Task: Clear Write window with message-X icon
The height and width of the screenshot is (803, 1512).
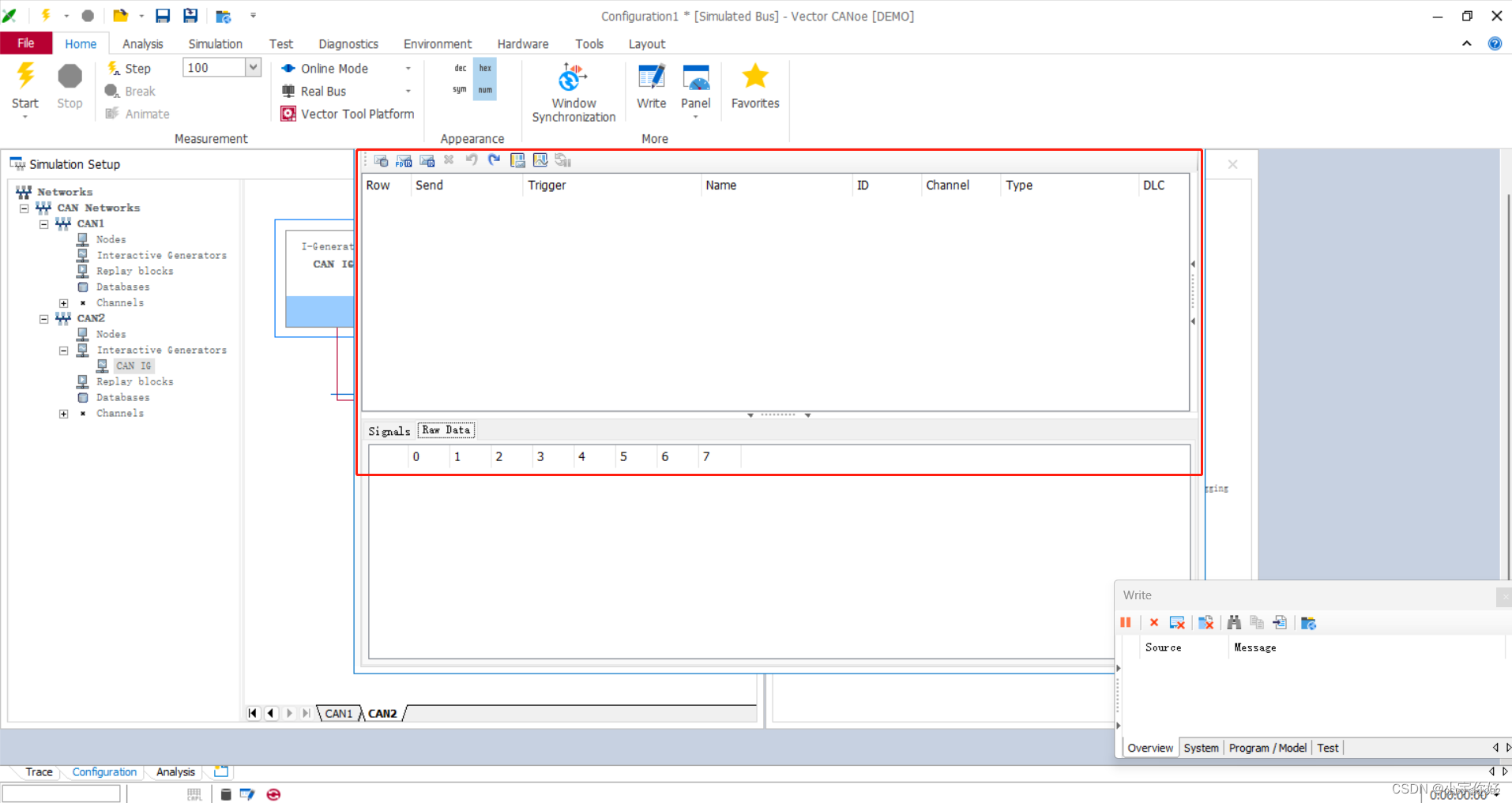Action: (x=1177, y=623)
